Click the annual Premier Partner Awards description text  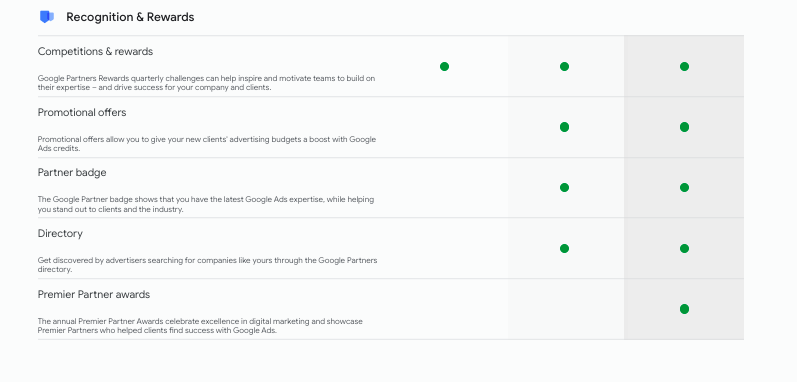200,326
